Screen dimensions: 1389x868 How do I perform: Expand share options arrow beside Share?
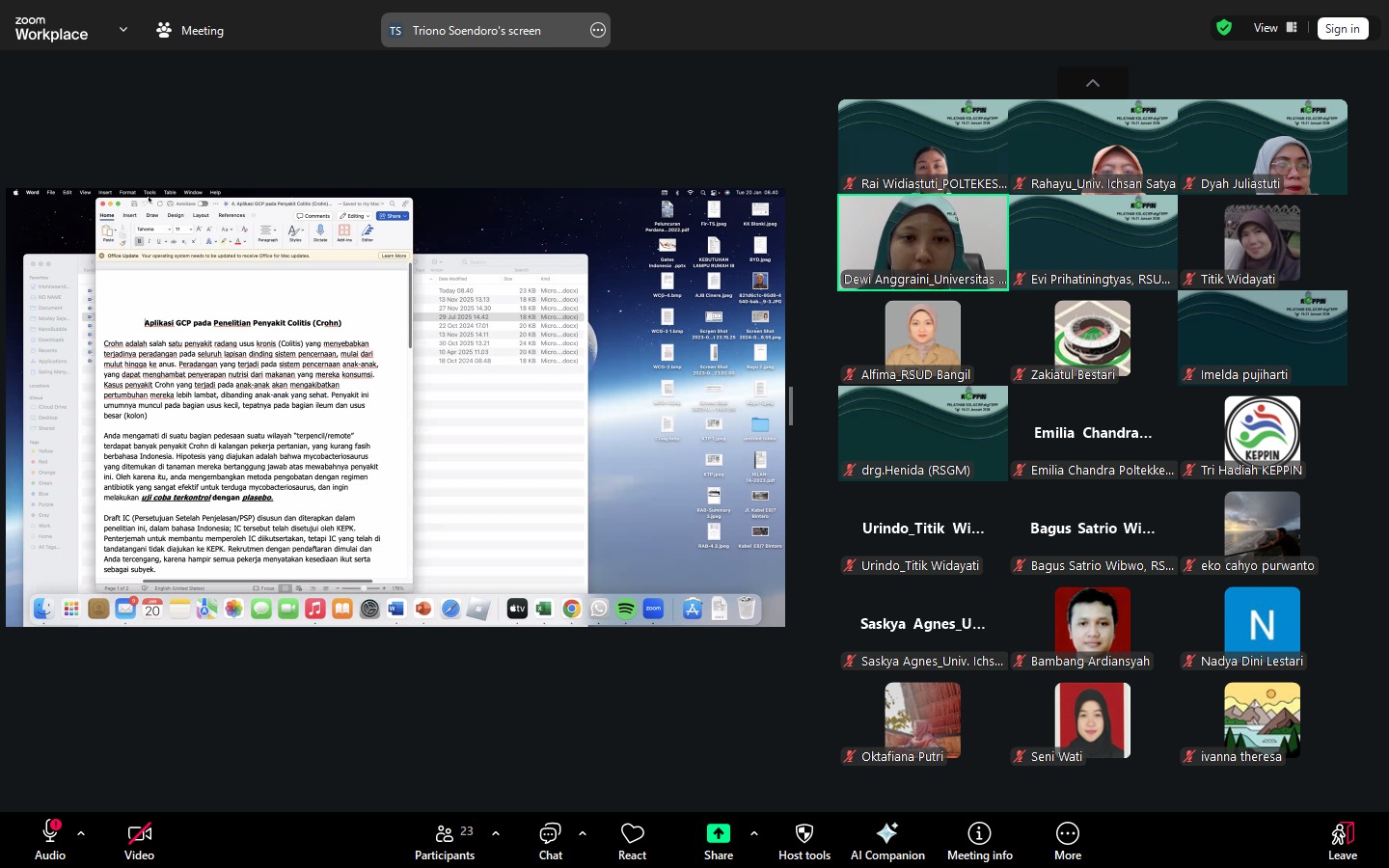[754, 833]
